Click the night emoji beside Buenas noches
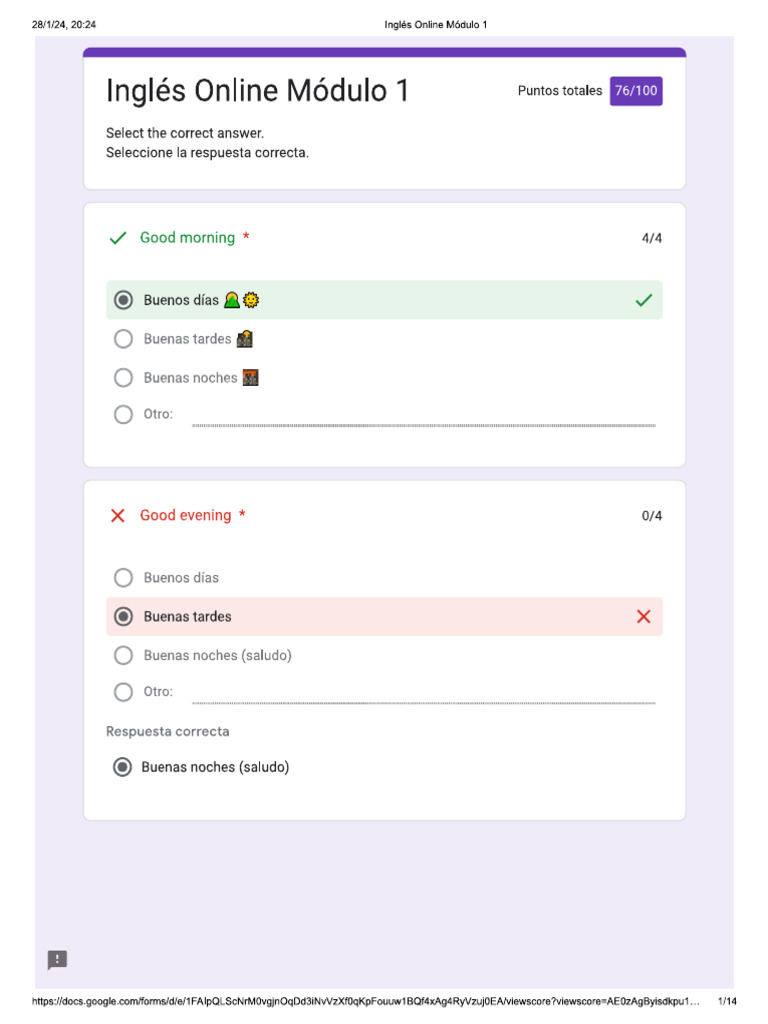768x1024 pixels. (x=251, y=378)
